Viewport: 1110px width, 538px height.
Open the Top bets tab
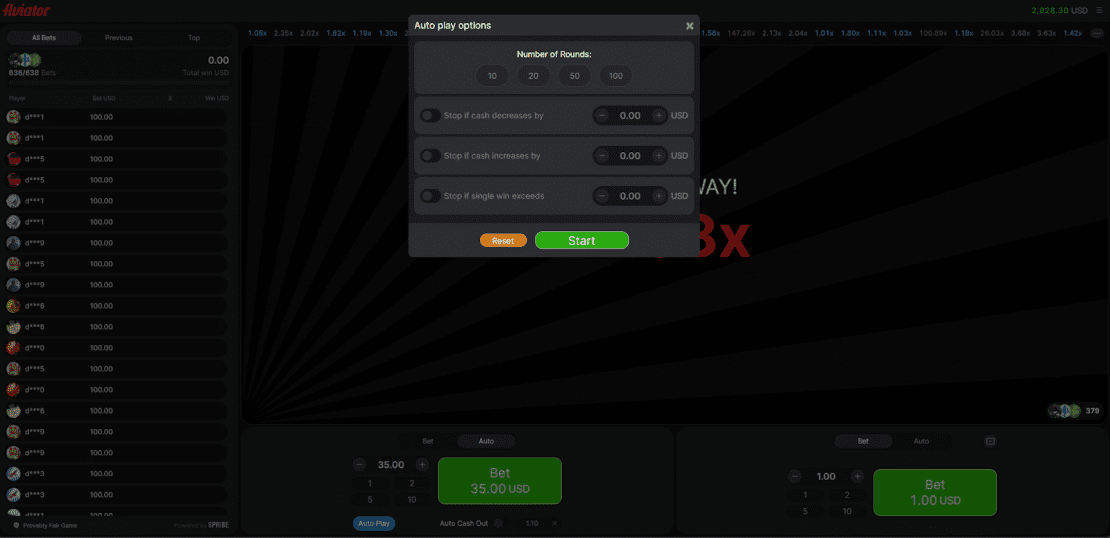tap(194, 38)
